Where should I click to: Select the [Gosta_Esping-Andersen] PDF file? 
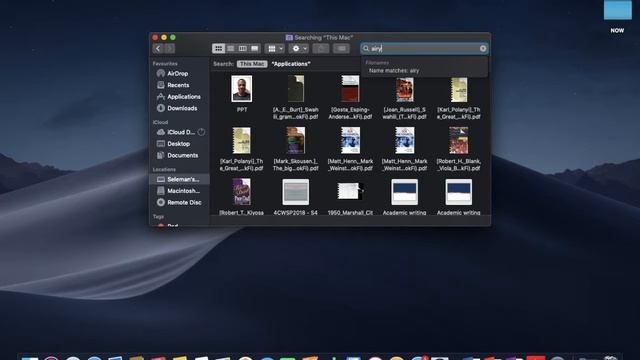pyautogui.click(x=350, y=89)
